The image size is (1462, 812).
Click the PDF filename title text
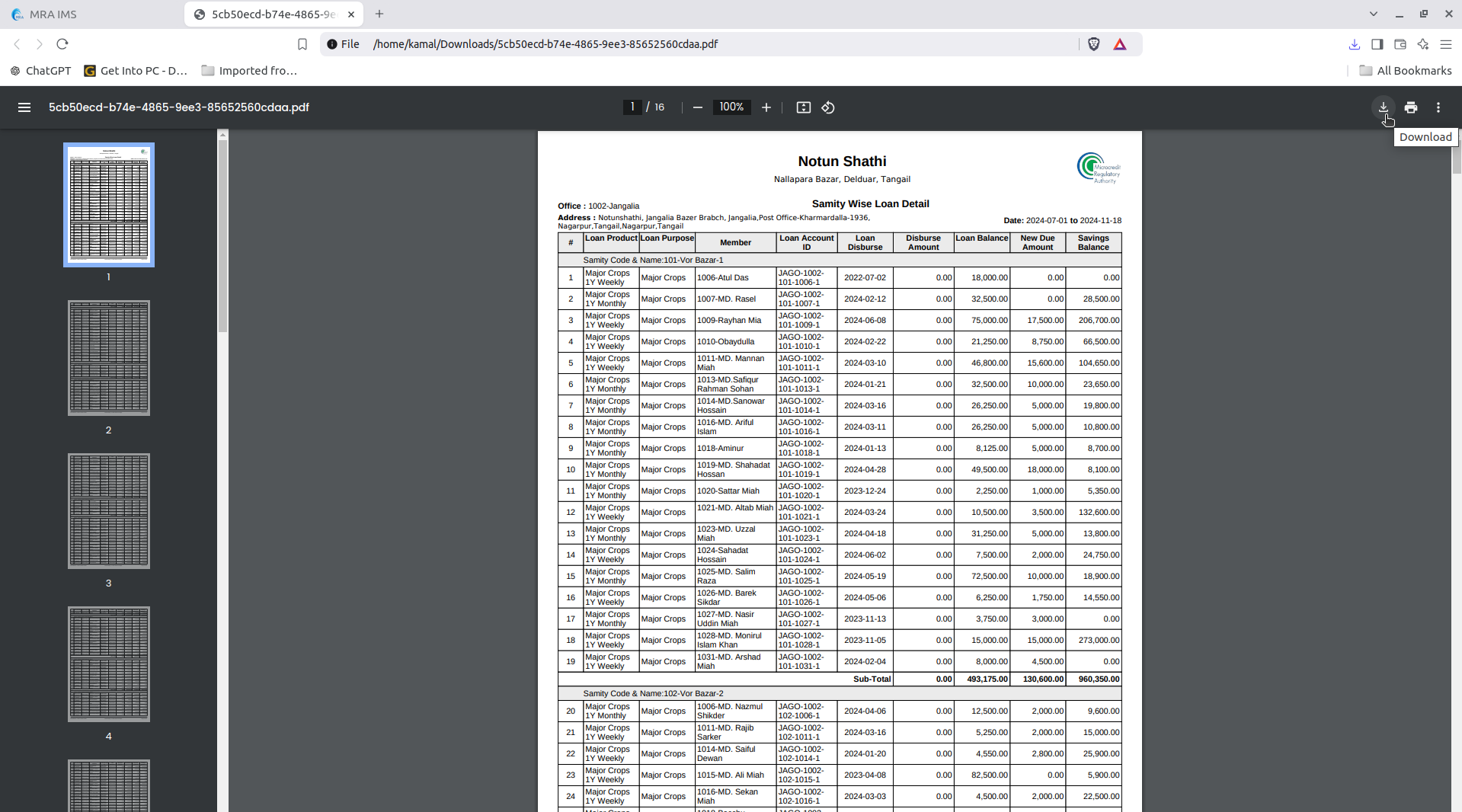pos(179,107)
